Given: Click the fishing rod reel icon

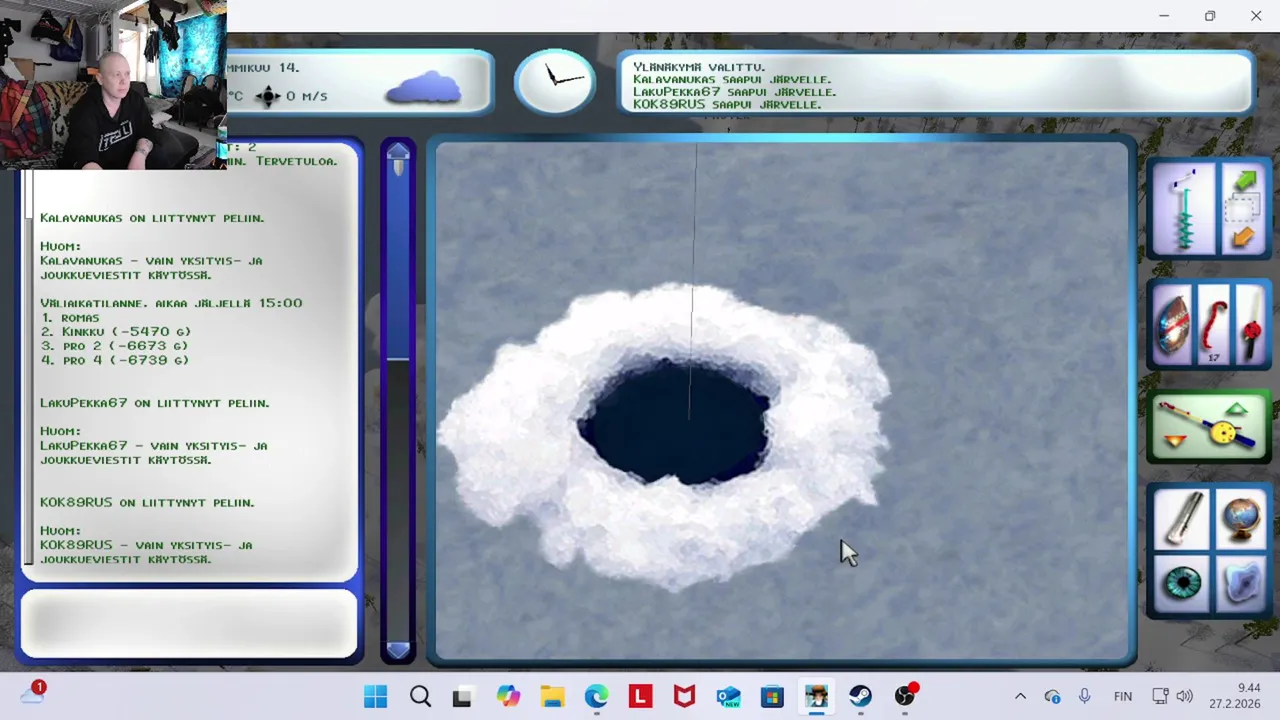Looking at the screenshot, I should pos(1209,427).
